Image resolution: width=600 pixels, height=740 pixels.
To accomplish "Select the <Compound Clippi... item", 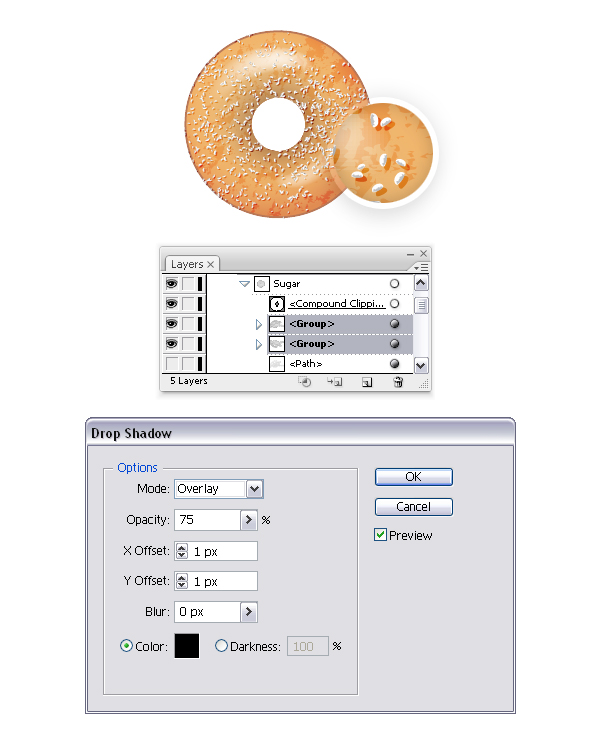I will (337, 304).
